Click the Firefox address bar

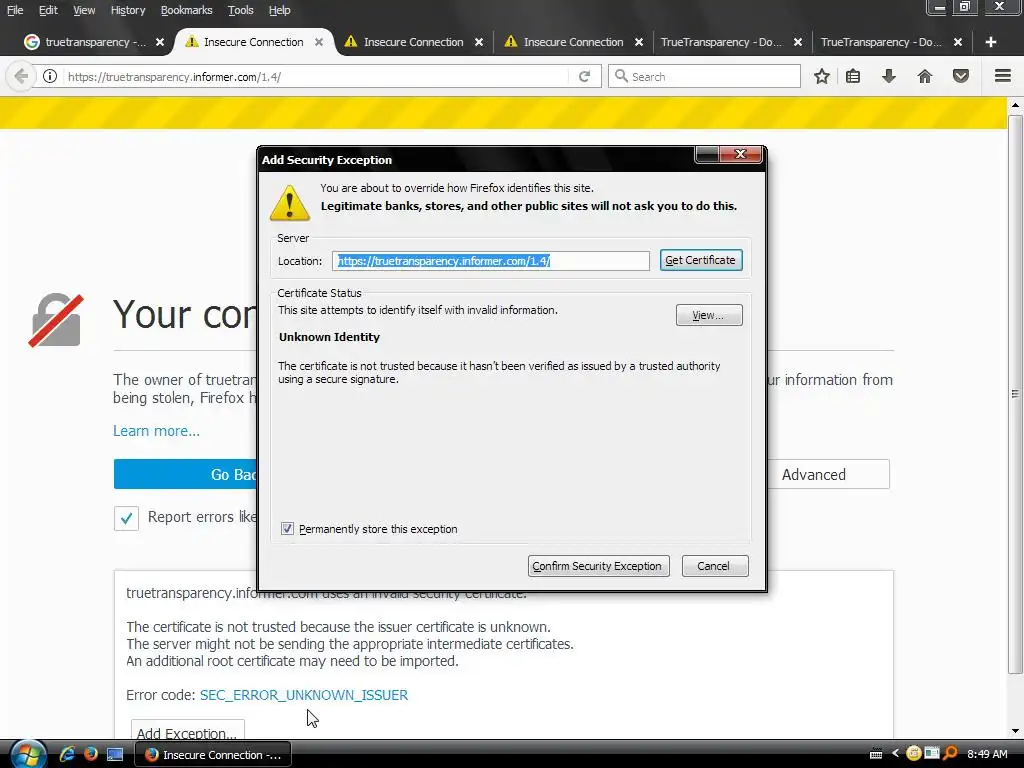pos(317,76)
